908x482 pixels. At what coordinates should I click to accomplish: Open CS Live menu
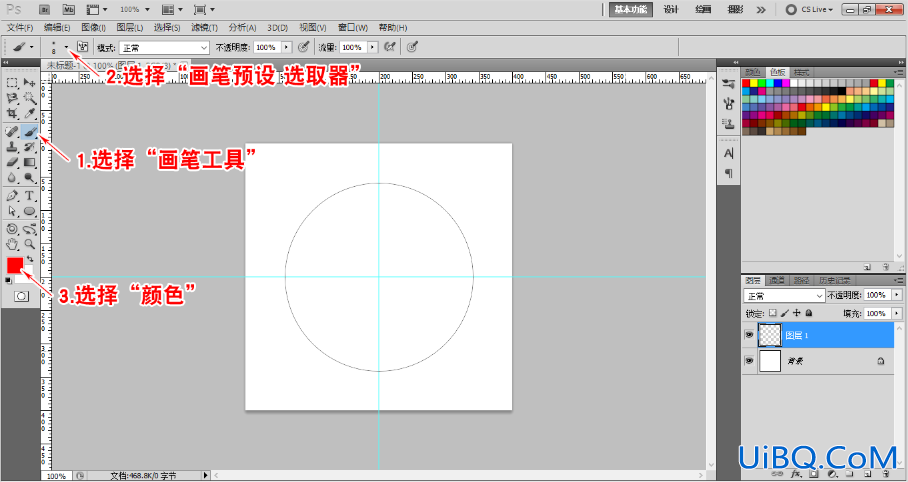coord(810,9)
